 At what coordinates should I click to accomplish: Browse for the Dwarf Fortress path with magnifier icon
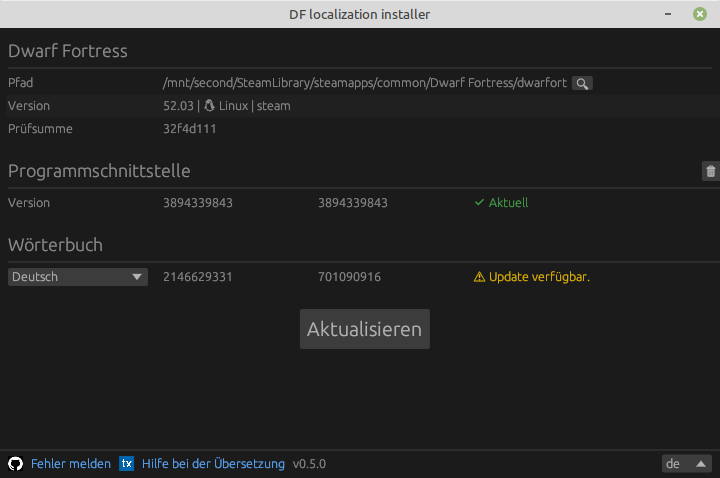582,83
